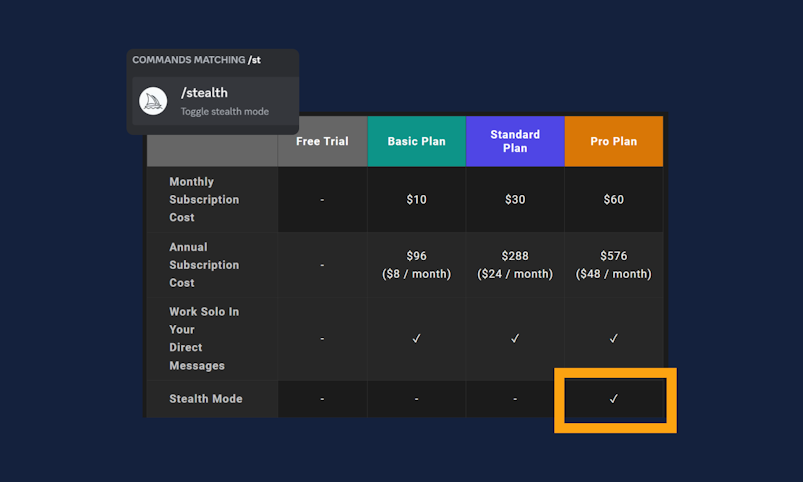This screenshot has width=803, height=482.
Task: Click the $10 monthly price cell
Action: [416, 199]
